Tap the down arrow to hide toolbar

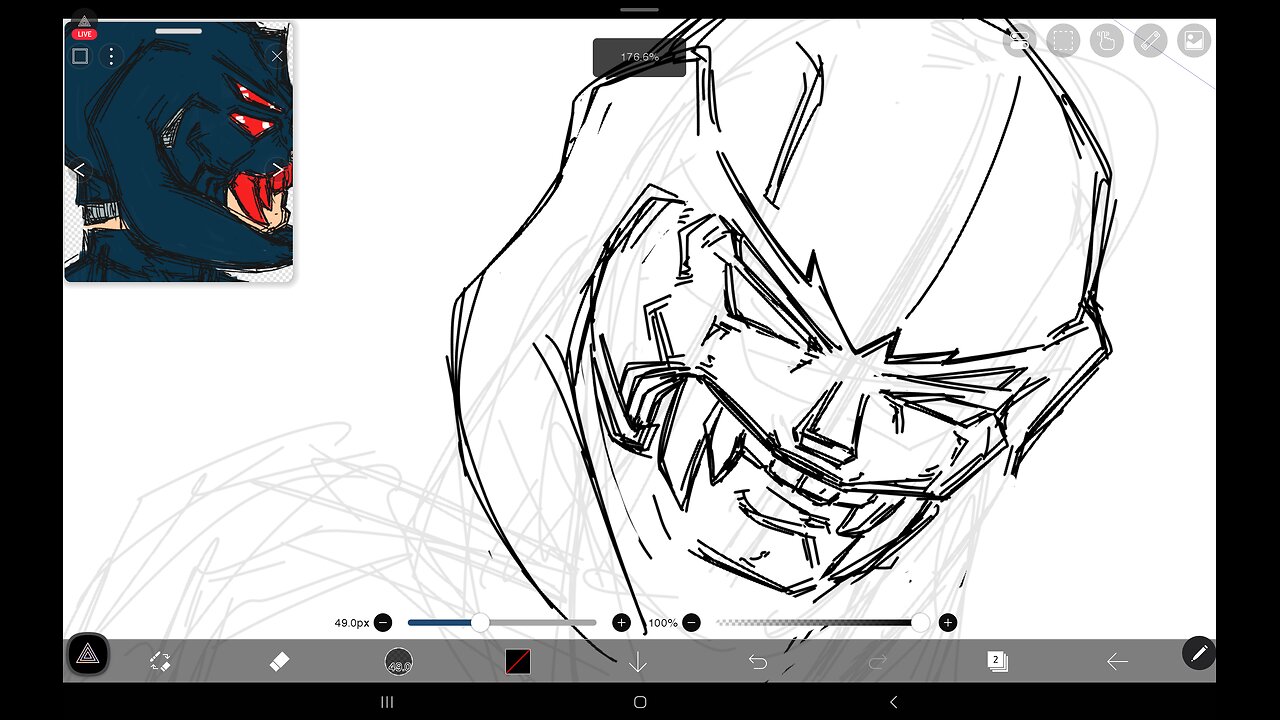coord(637,661)
